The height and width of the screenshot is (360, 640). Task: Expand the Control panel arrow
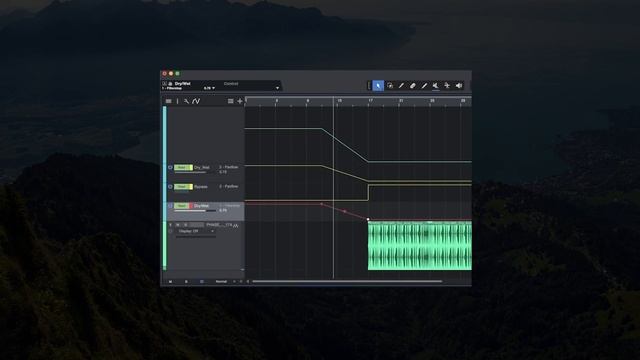coord(277,88)
